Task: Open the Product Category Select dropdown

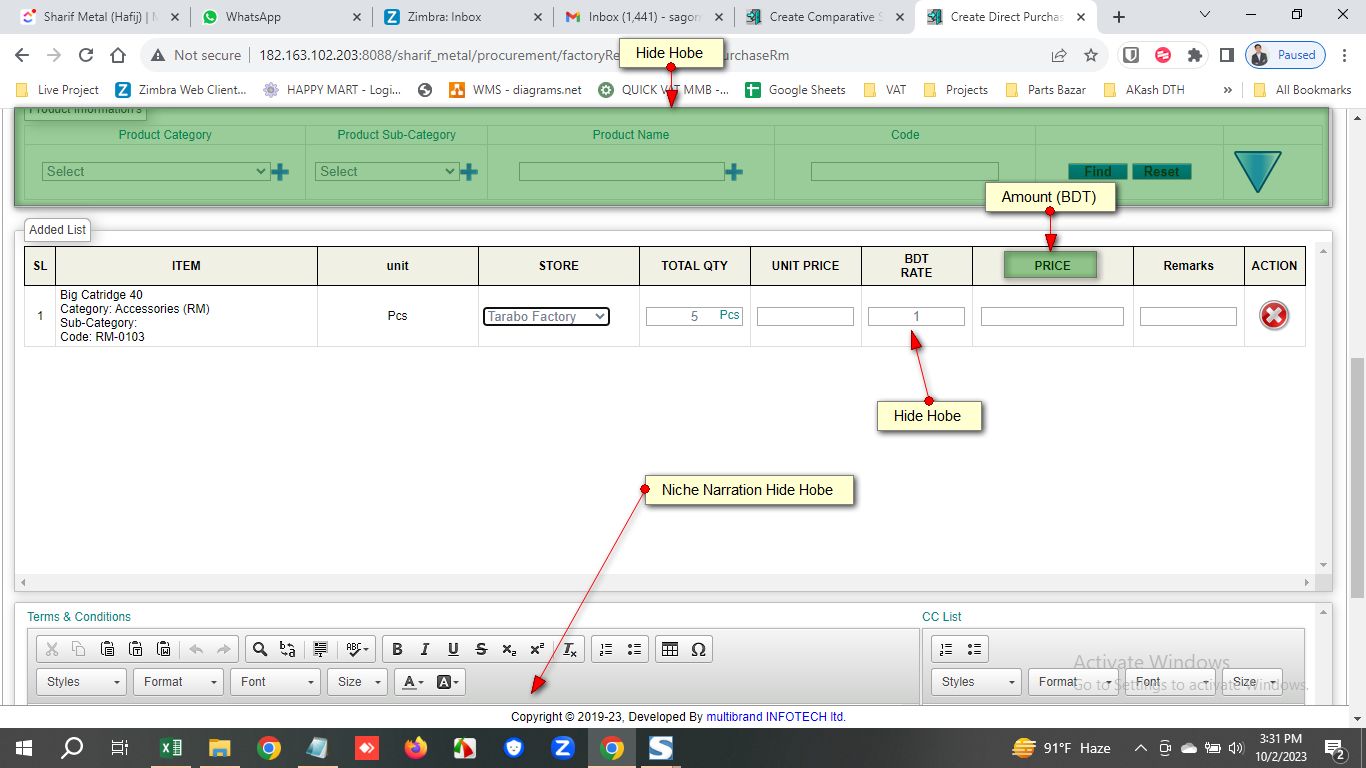Action: 156,172
